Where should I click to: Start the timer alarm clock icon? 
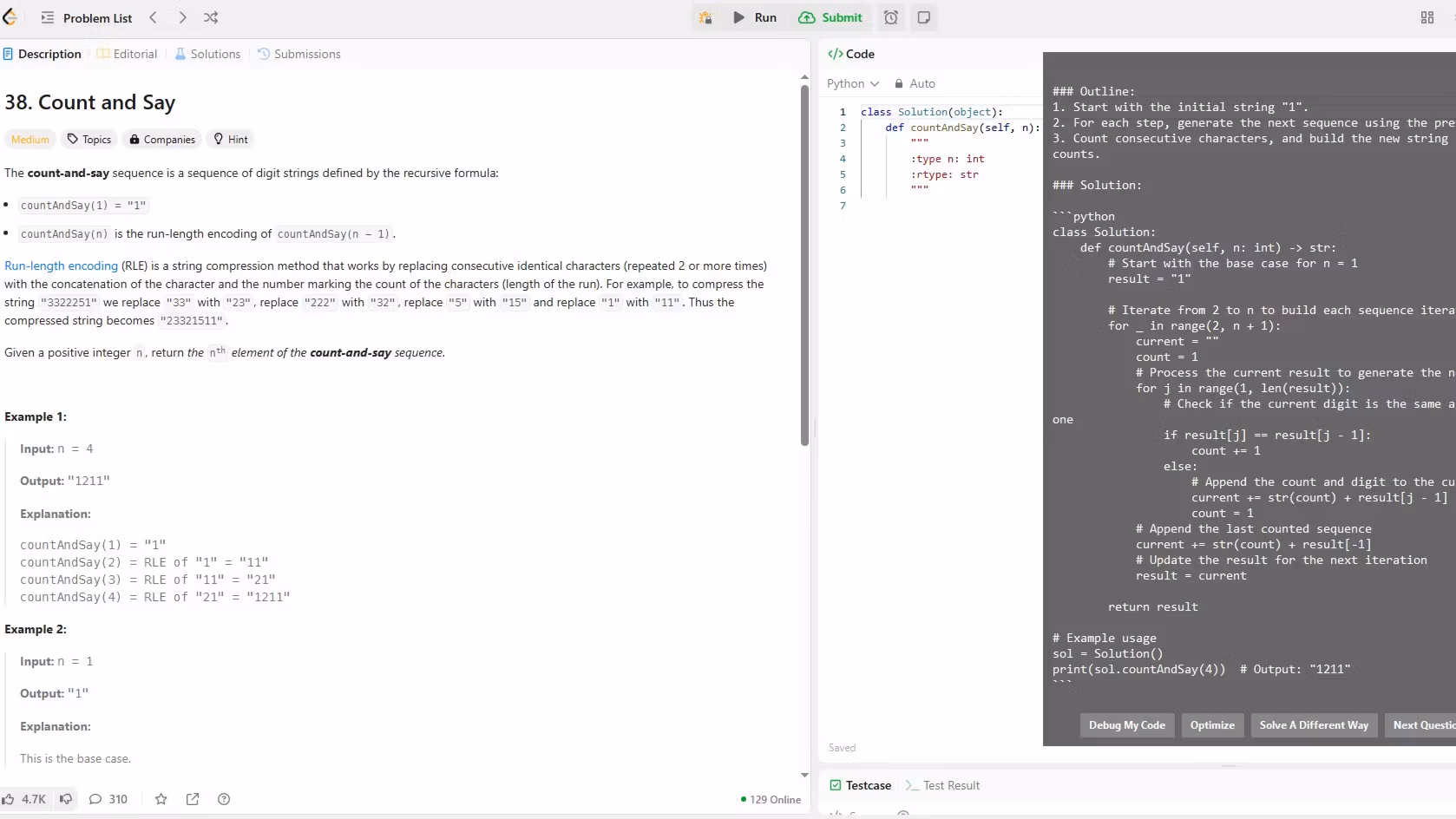(x=891, y=17)
